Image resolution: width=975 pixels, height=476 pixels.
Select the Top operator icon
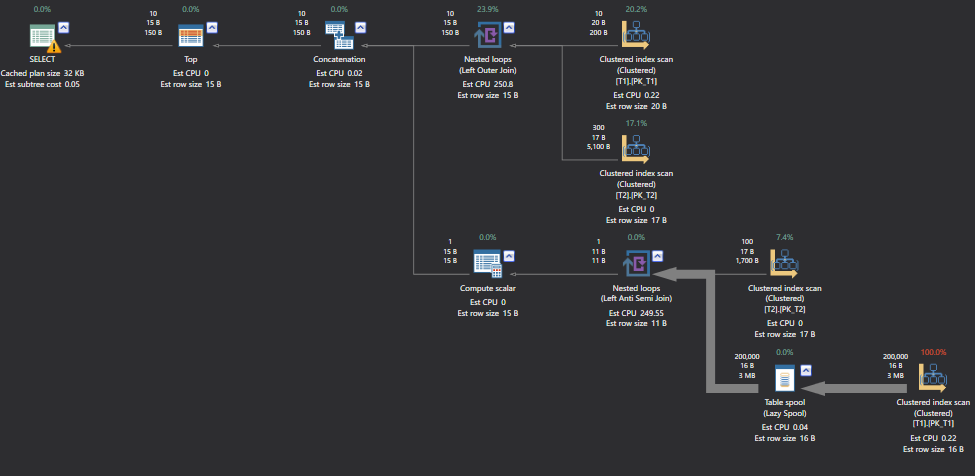point(191,37)
